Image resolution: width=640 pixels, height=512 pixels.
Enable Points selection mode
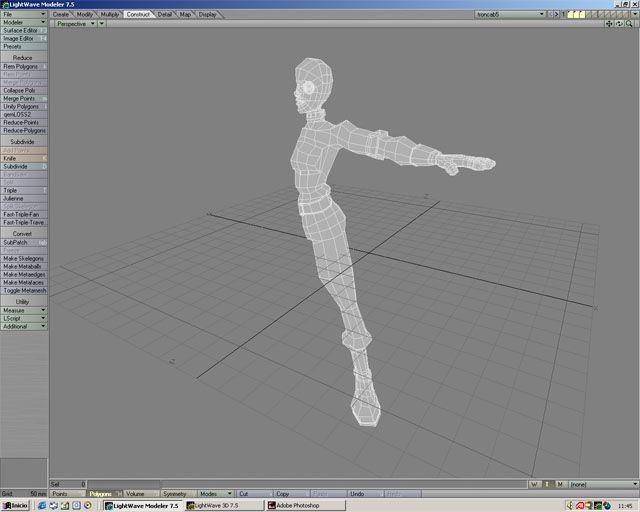(x=68, y=494)
